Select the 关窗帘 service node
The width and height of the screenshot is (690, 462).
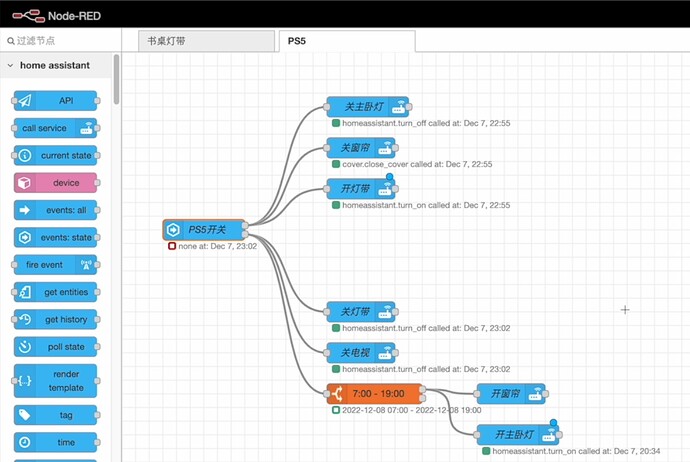pos(361,148)
